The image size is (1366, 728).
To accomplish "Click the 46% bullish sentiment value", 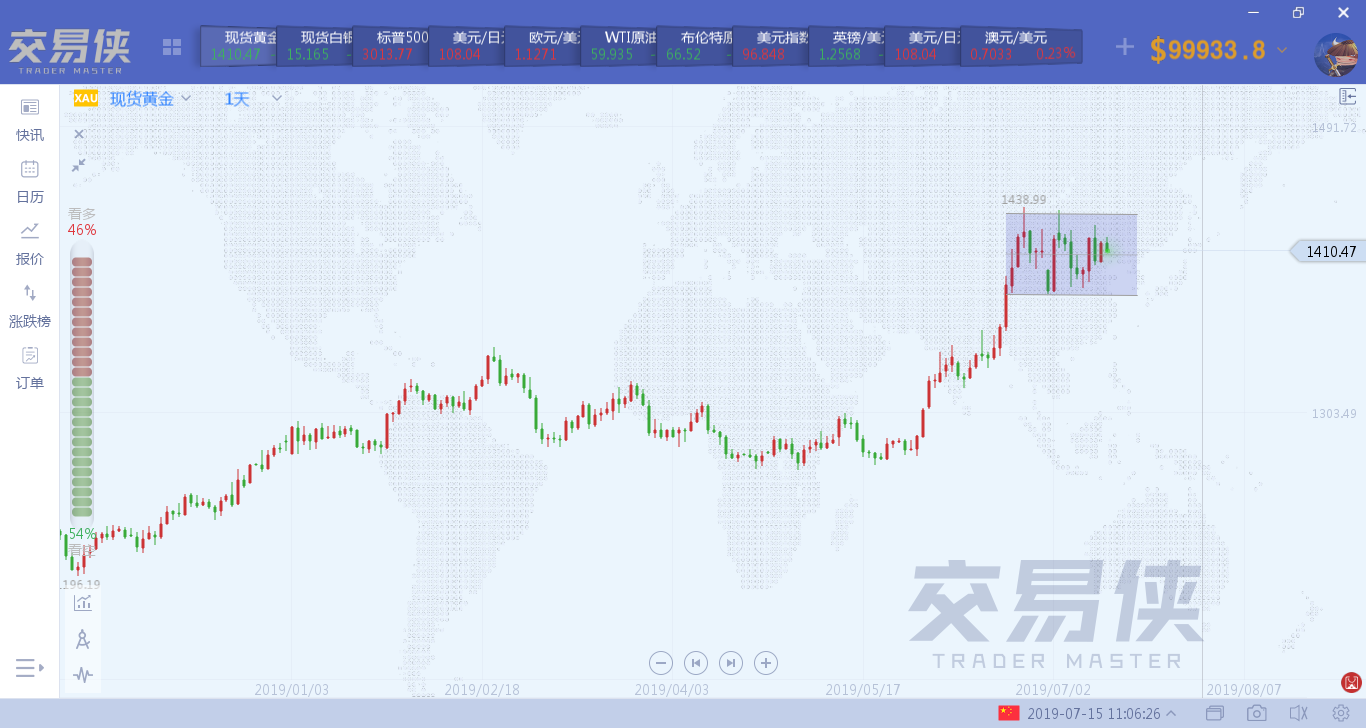I will tap(82, 230).
